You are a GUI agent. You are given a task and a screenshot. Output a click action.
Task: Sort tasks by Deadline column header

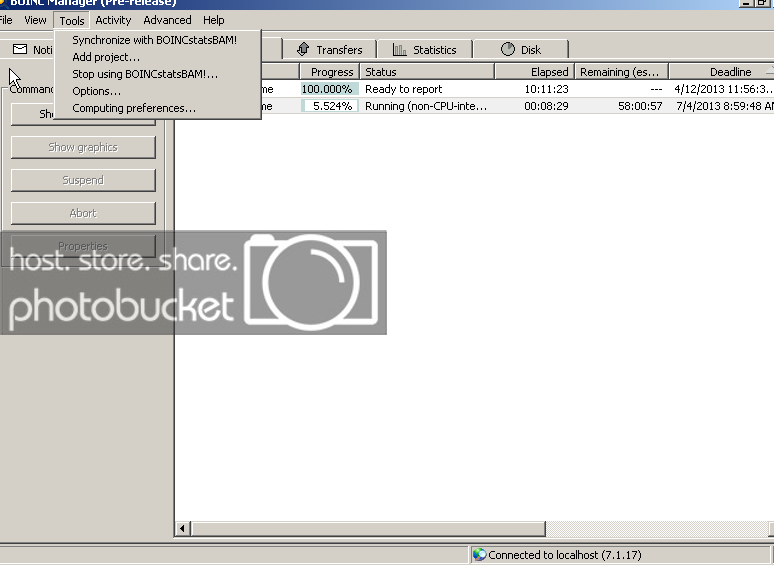pyautogui.click(x=730, y=72)
